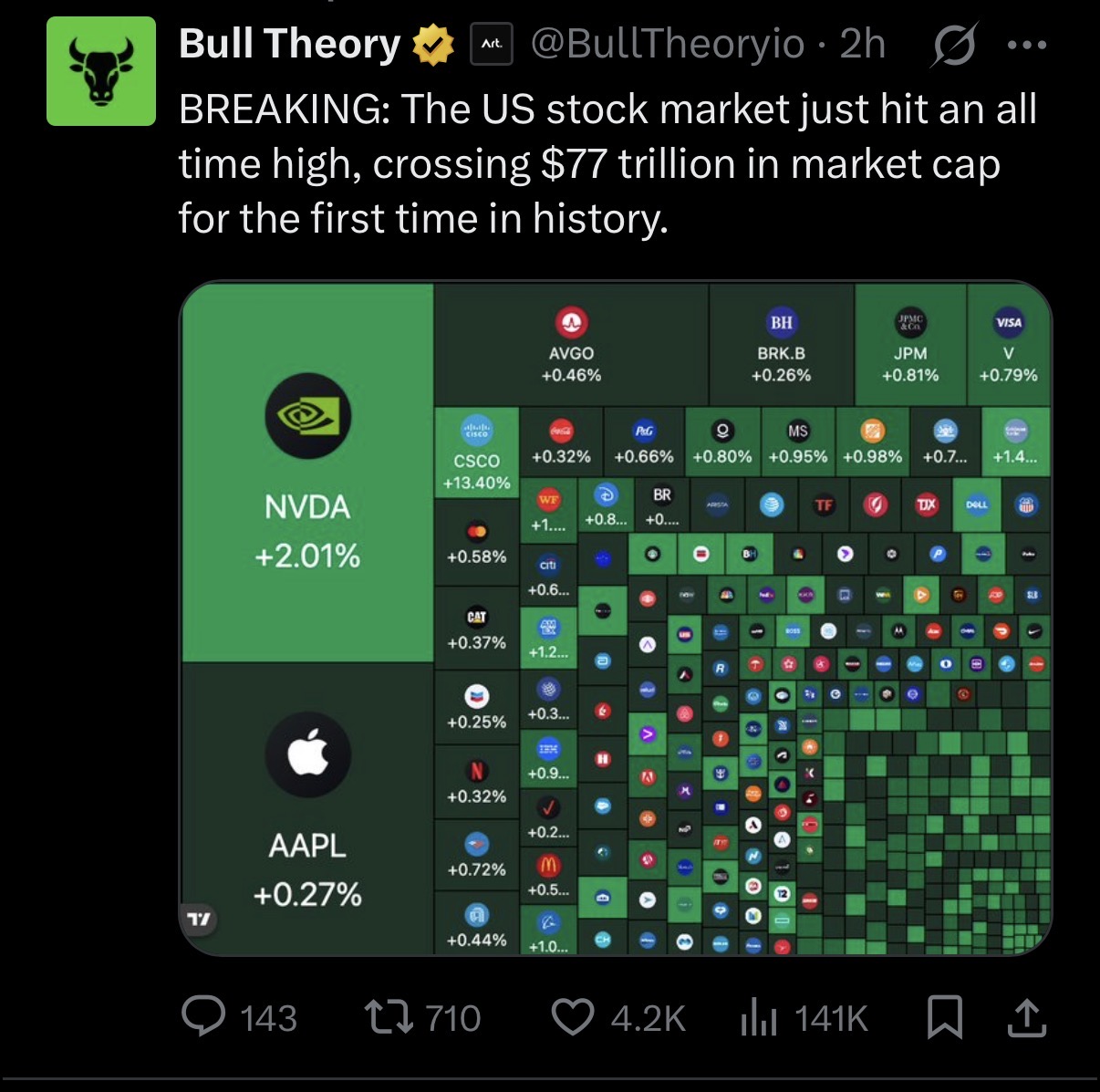Click the TradingView logo on heatmap
The image size is (1100, 1092).
(x=199, y=920)
